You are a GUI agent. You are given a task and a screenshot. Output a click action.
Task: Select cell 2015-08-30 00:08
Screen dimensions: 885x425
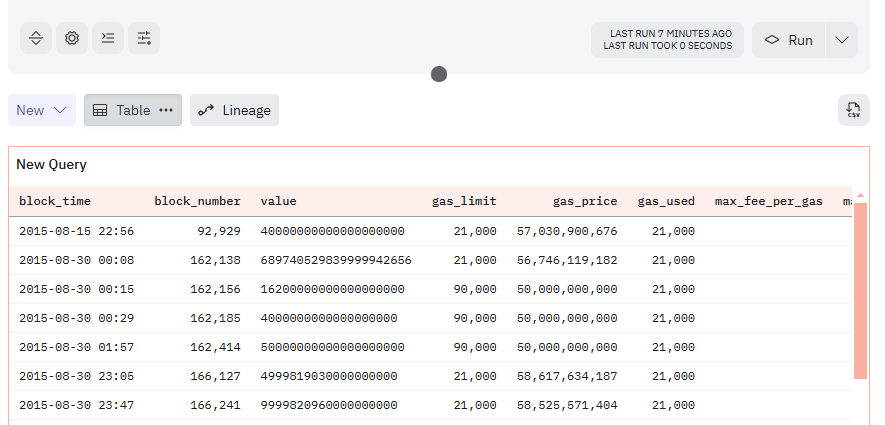[x=76, y=260]
